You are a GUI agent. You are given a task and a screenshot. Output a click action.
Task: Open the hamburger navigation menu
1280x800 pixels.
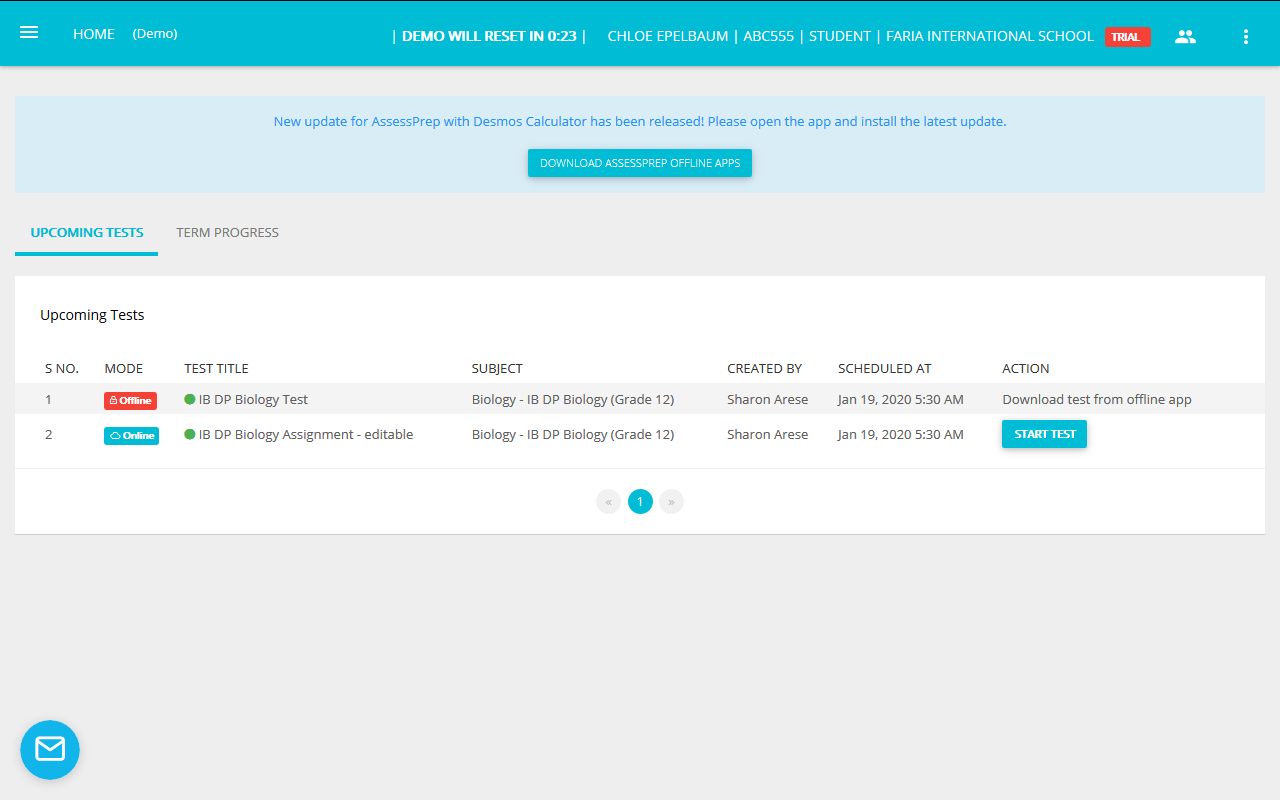29,33
